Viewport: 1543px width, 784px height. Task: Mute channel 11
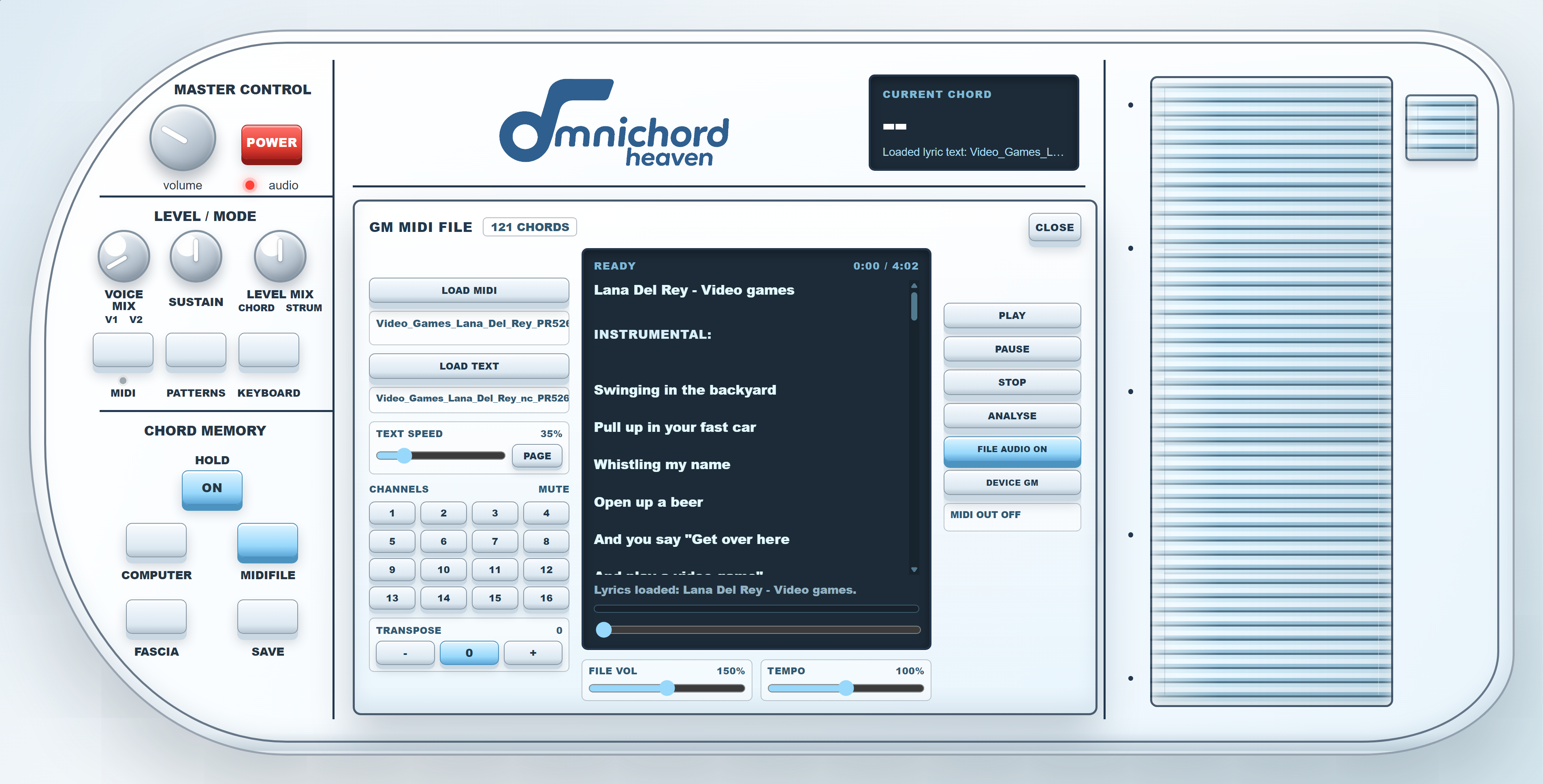[495, 570]
